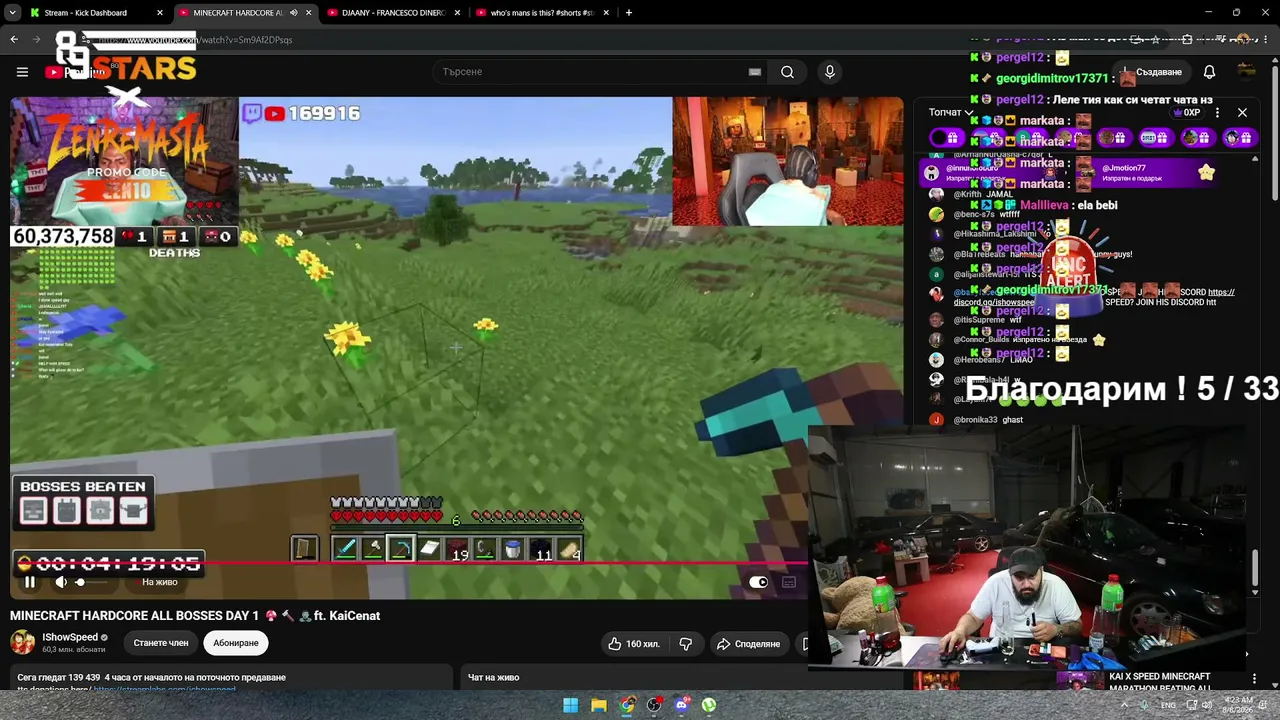
Task: Open File Explorer from taskbar
Action: 598,705
